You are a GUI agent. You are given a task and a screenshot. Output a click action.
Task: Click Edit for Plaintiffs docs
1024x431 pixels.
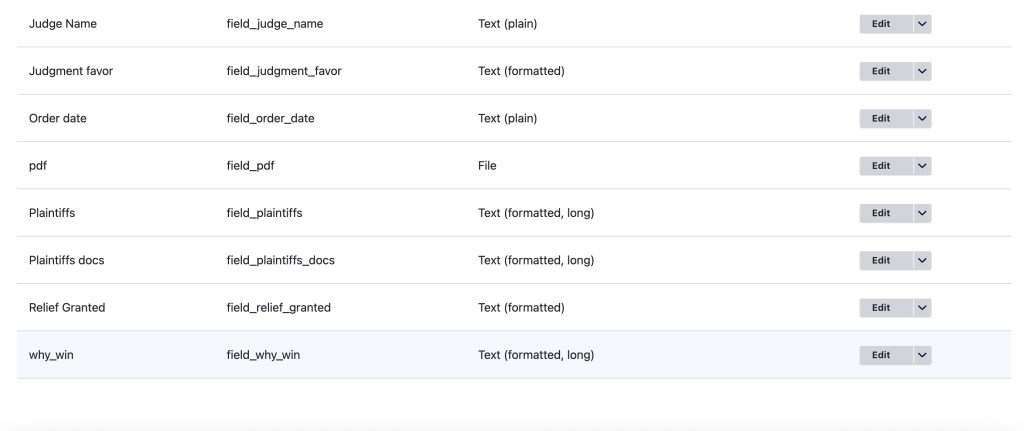tap(881, 260)
